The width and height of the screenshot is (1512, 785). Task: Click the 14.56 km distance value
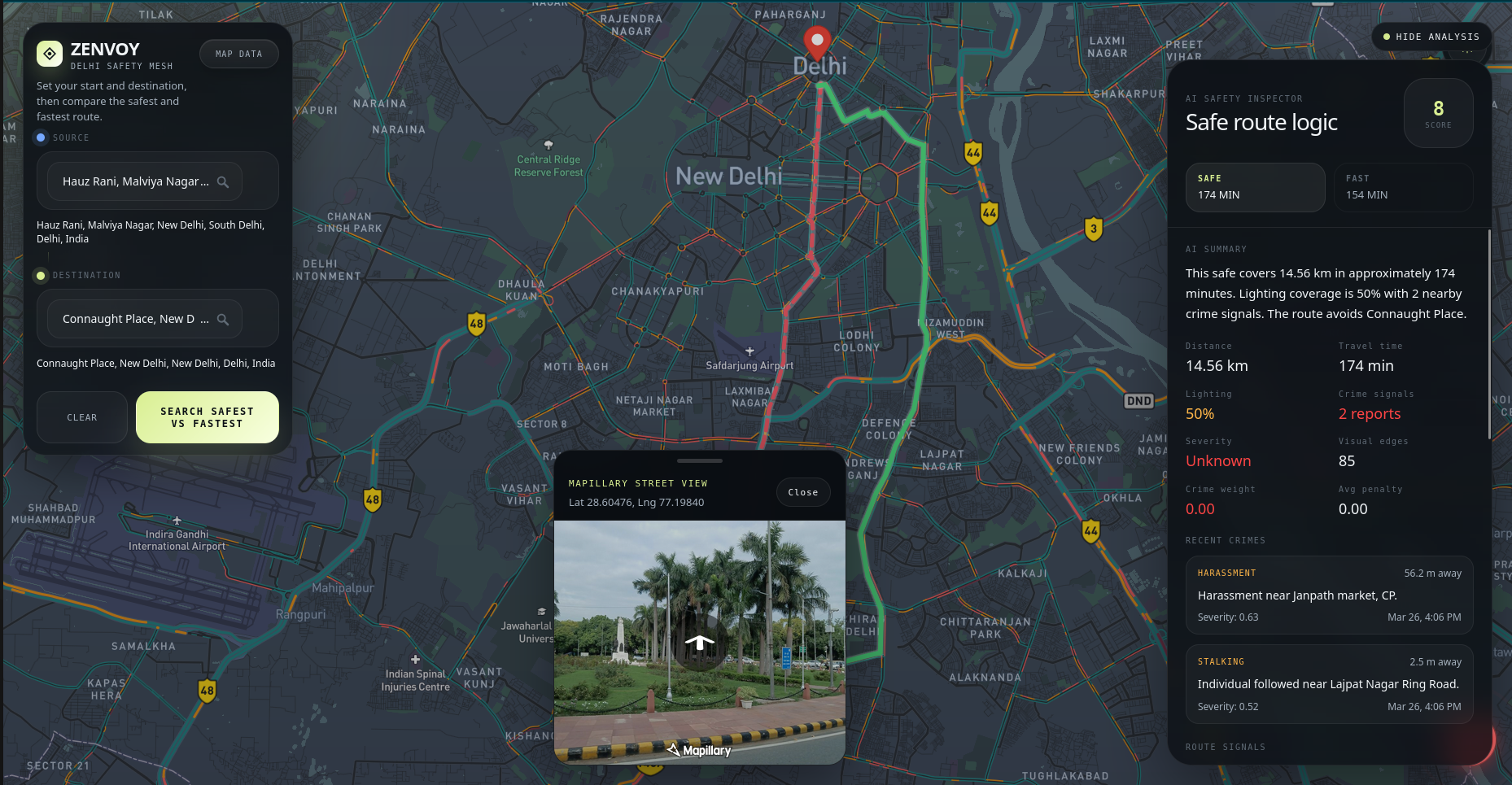[x=1217, y=366]
